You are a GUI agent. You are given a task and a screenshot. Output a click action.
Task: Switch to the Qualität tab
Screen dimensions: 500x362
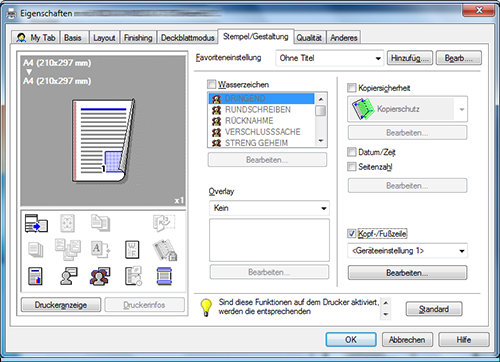coord(309,38)
